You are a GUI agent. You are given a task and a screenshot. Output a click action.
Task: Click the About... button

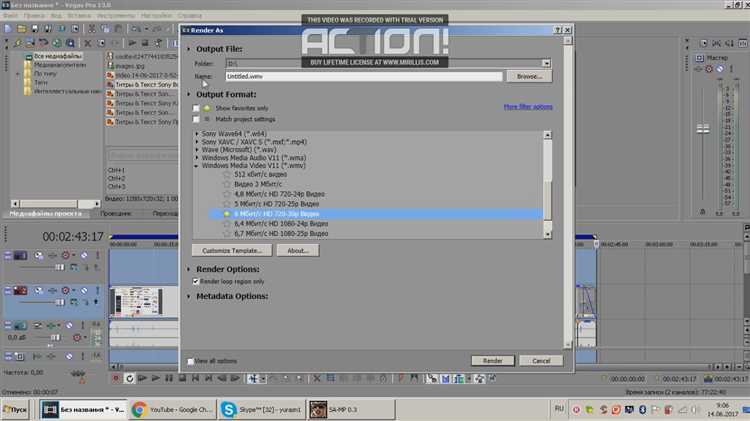coord(298,251)
